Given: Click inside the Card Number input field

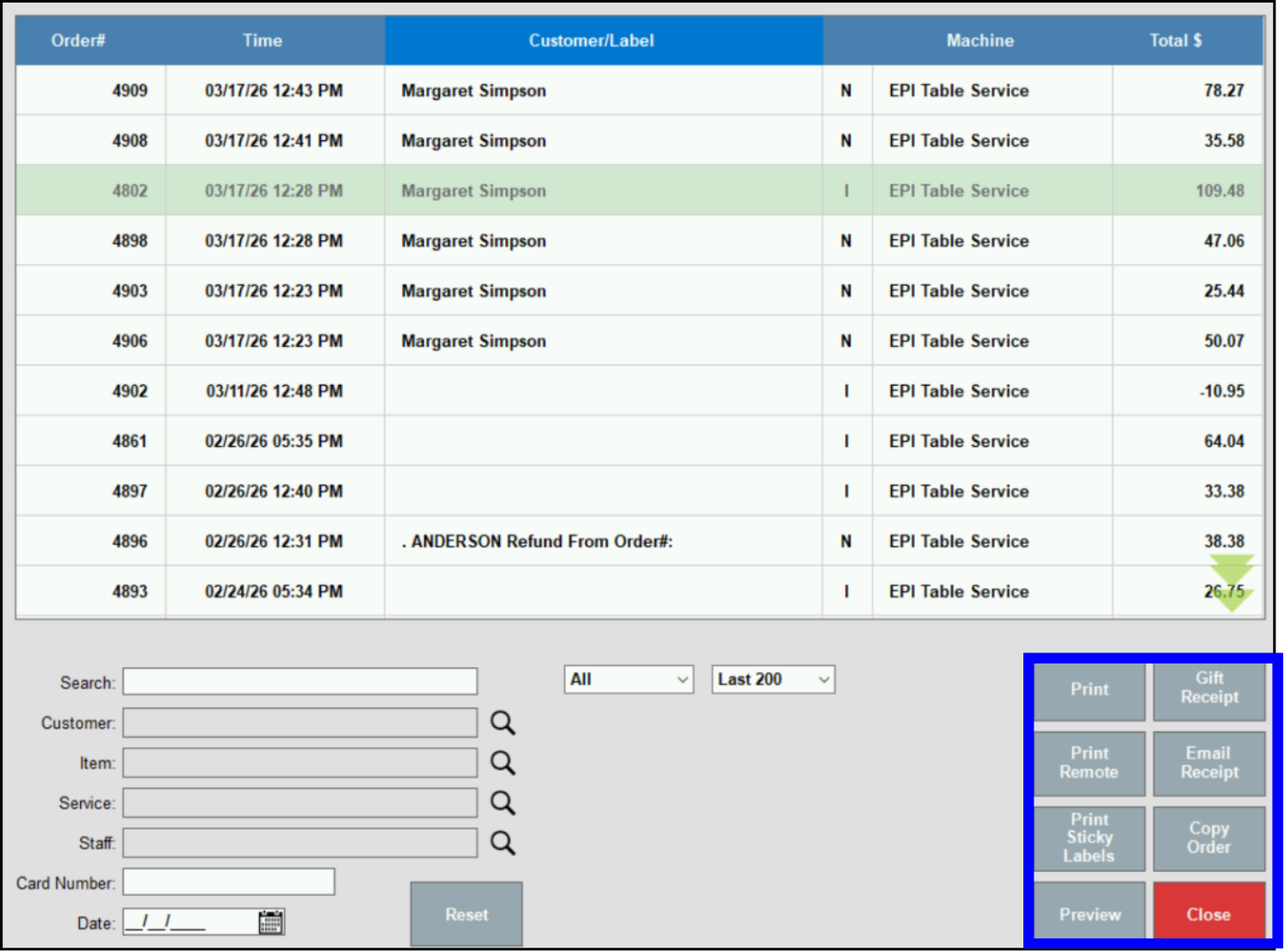Looking at the screenshot, I should 228,881.
